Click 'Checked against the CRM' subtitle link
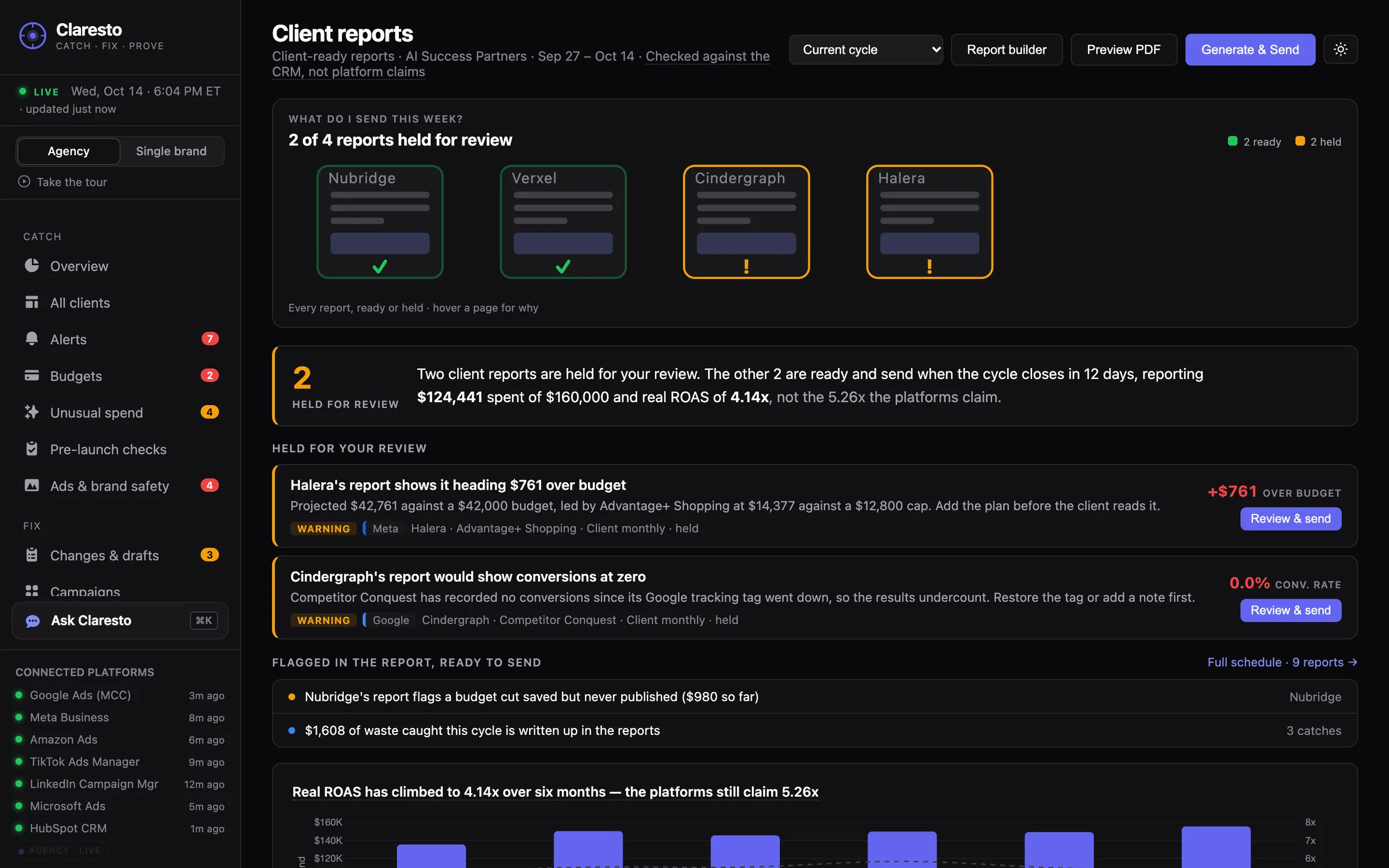This screenshot has width=1389, height=868. (521, 64)
